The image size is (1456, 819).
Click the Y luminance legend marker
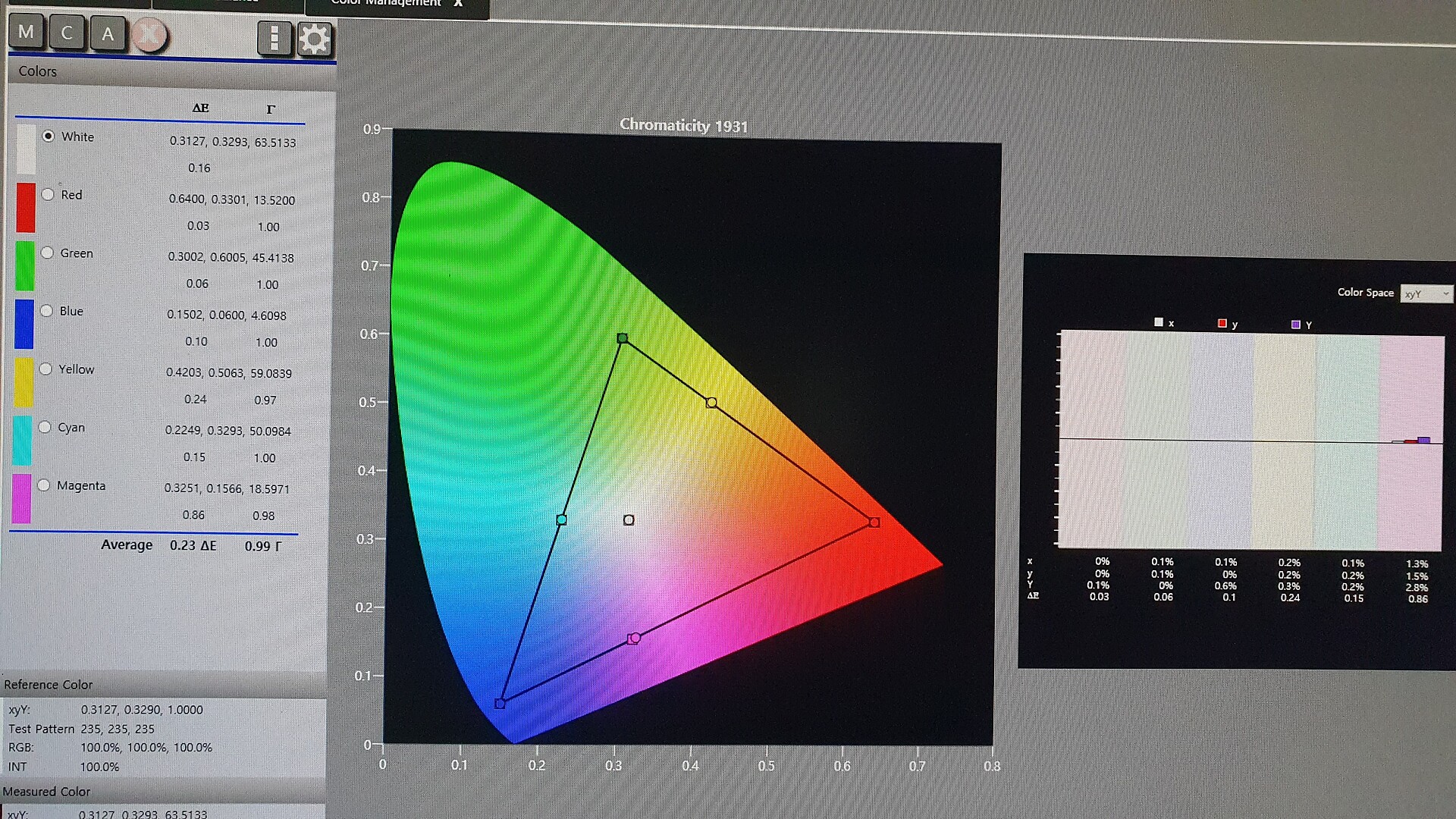(1296, 325)
